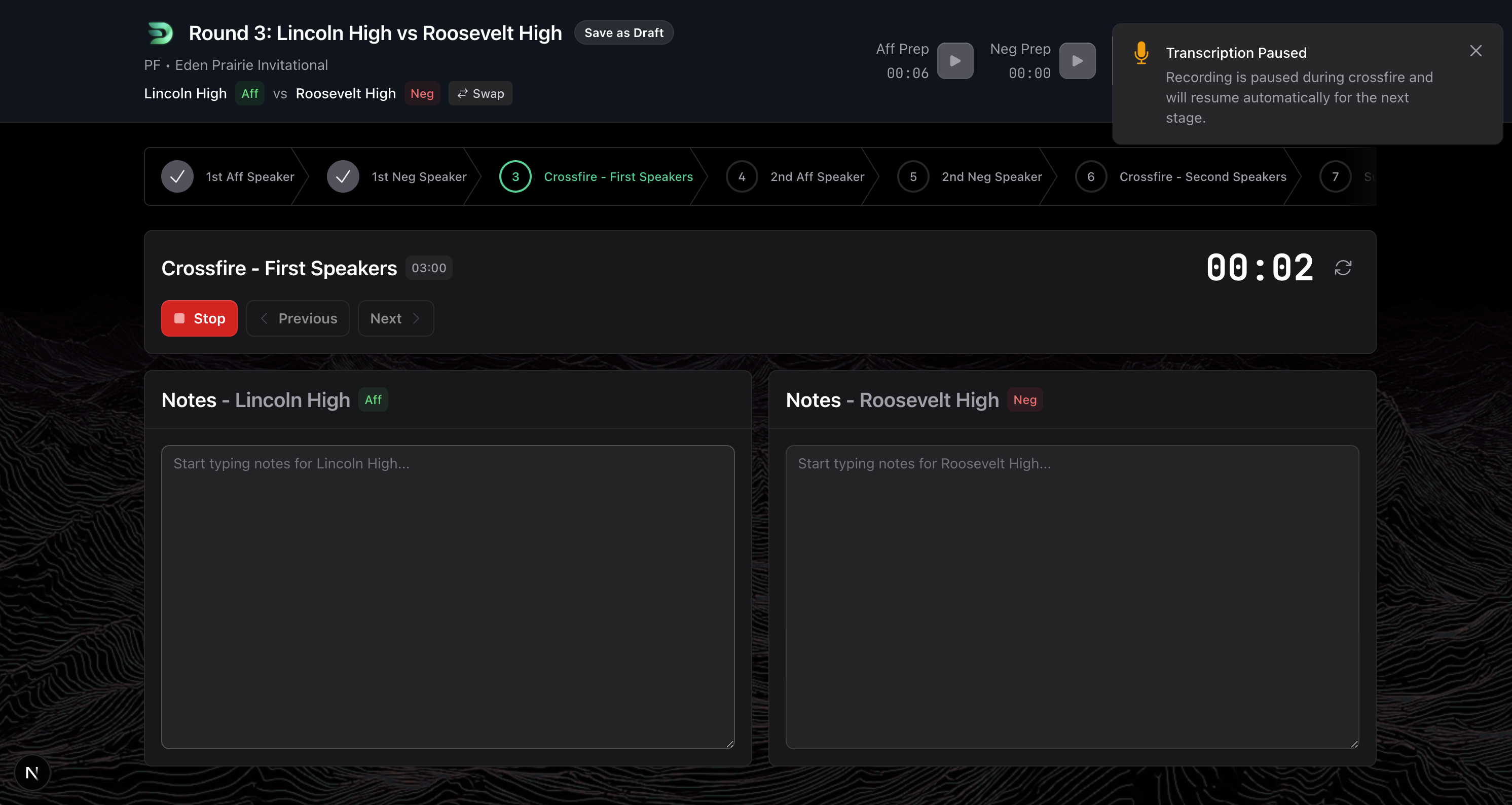Click the 1st Neg Speaker checkmark circle
Viewport: 1512px width, 805px height.
coord(343,176)
